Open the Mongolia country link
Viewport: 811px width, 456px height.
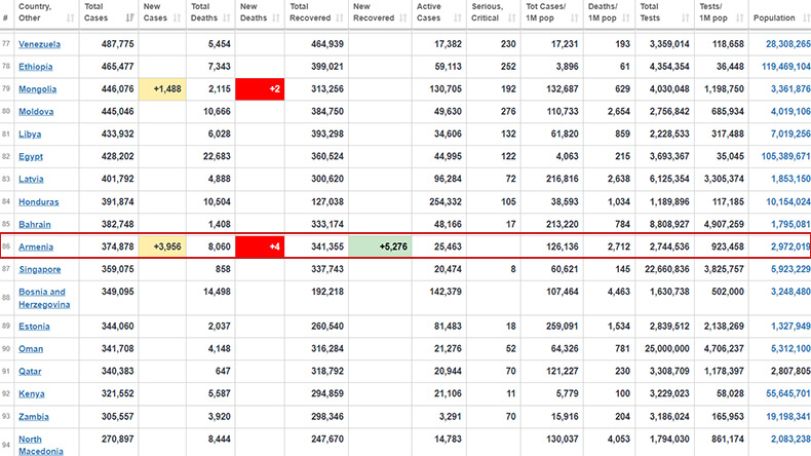click(37, 89)
